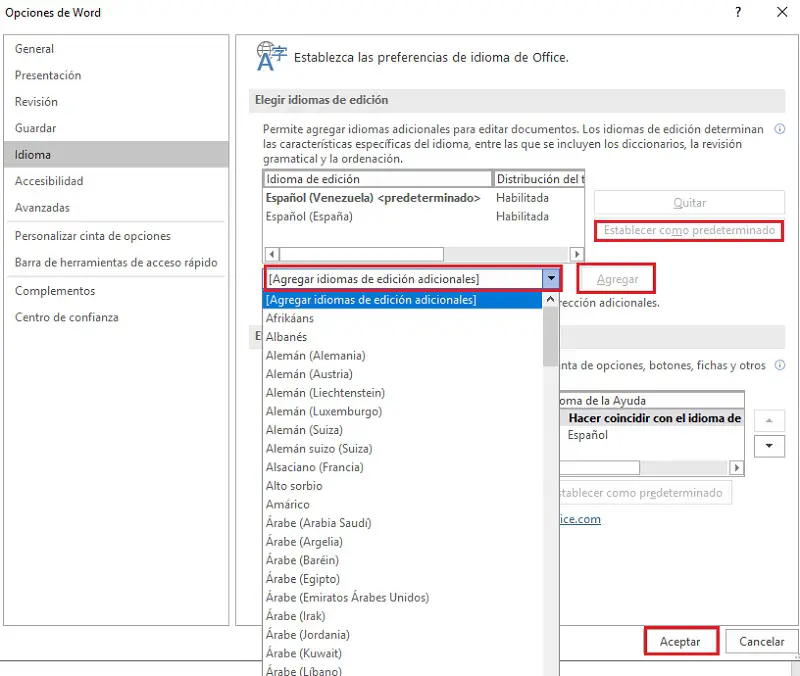800x676 pixels.
Task: Click move-down arrow for help language
Action: click(769, 446)
